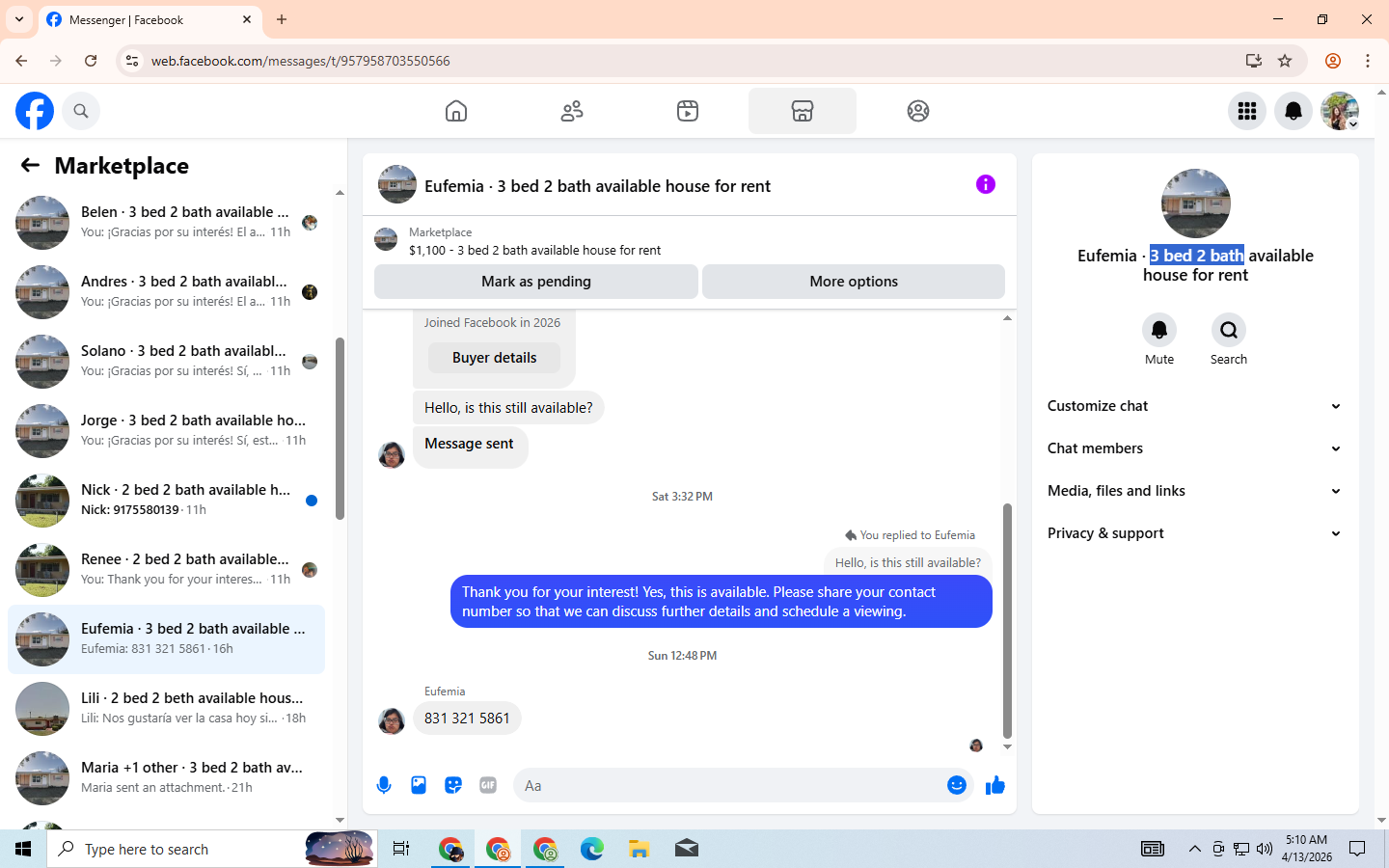Click the back arrow beside Marketplace

[30, 165]
